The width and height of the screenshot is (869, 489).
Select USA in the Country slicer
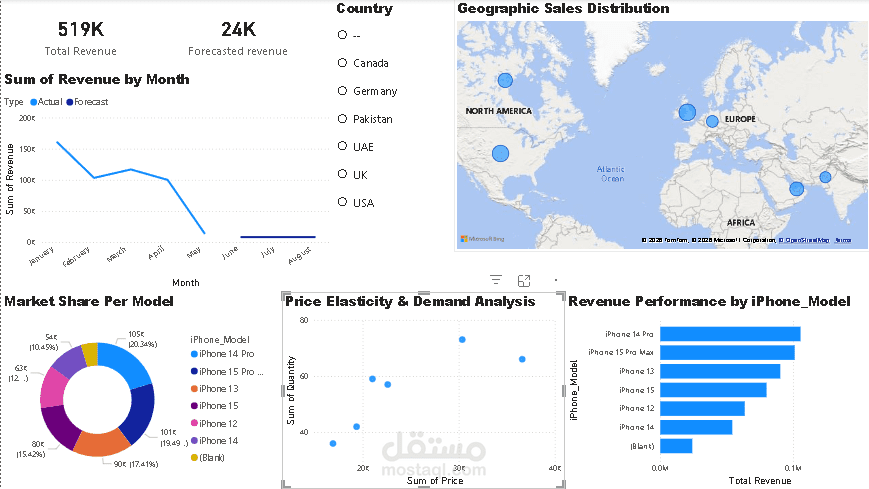356,203
